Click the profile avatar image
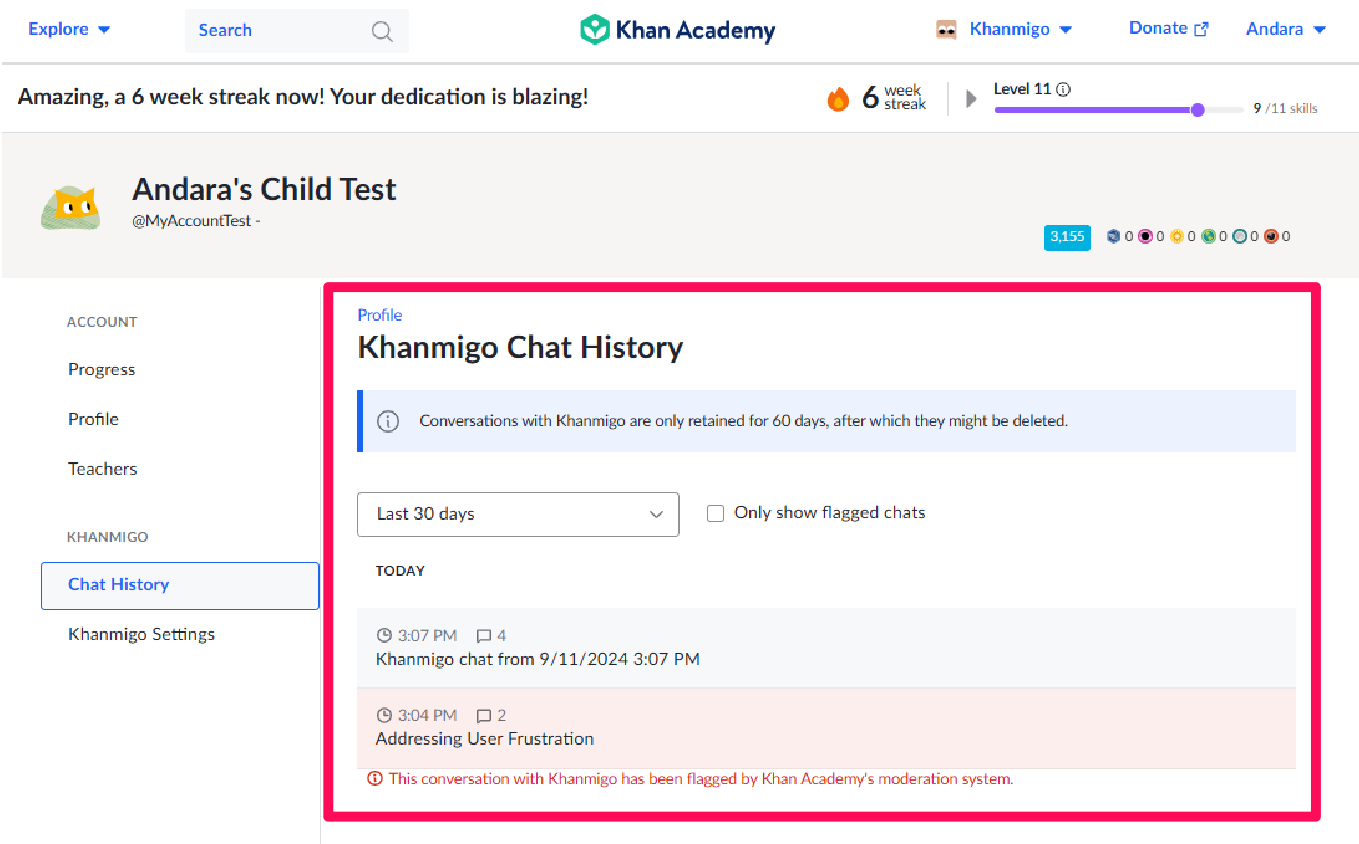 click(70, 207)
